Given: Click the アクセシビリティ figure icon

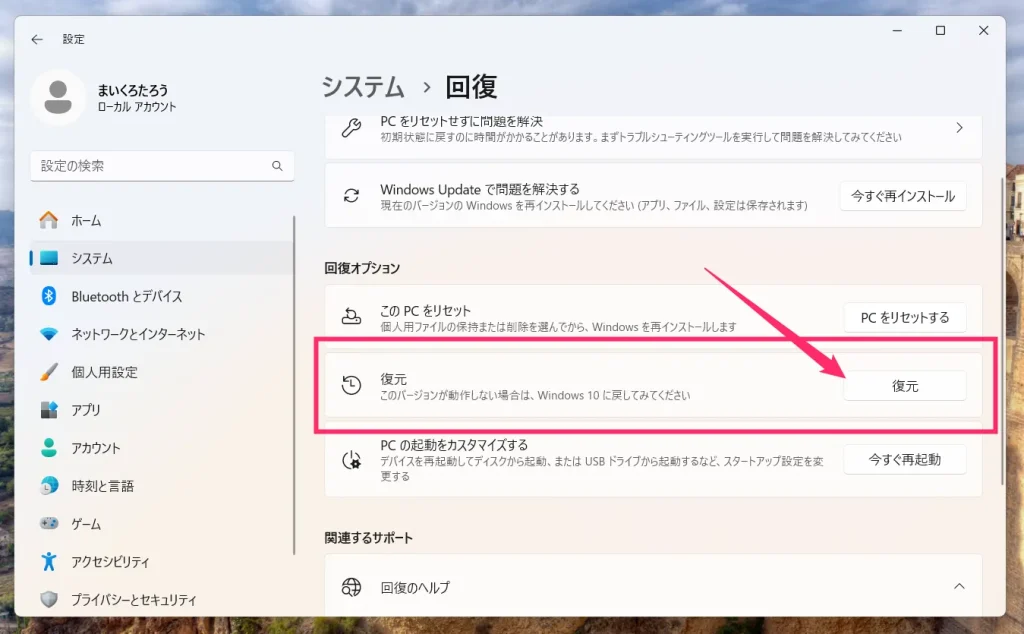Looking at the screenshot, I should click(49, 561).
